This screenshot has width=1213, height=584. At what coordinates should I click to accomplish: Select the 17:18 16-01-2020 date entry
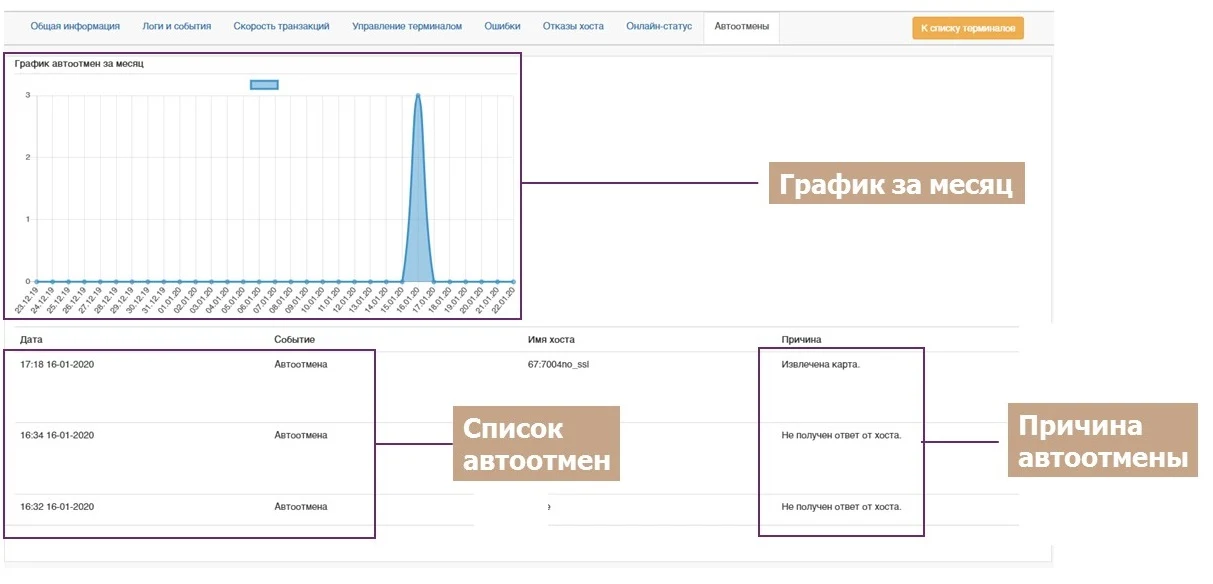pyautogui.click(x=57, y=365)
